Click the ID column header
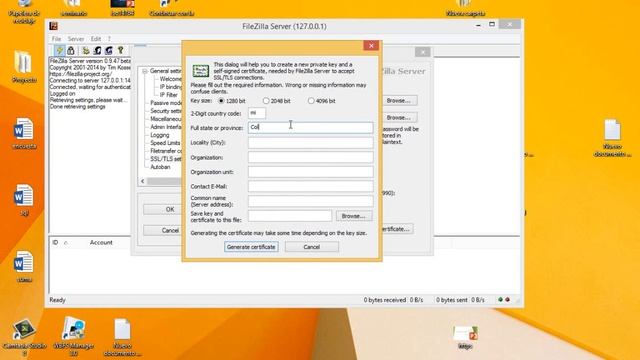This screenshot has width=640, height=360. point(55,242)
